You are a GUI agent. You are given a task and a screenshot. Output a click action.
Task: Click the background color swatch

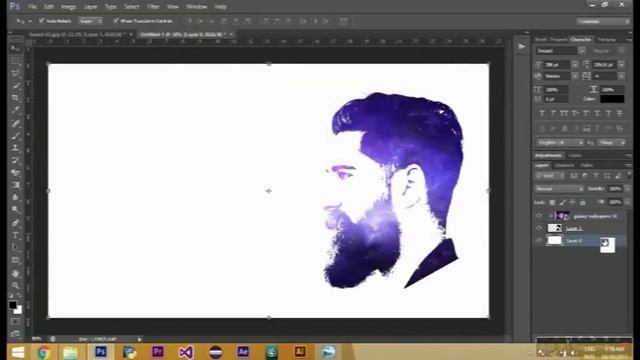[18, 310]
